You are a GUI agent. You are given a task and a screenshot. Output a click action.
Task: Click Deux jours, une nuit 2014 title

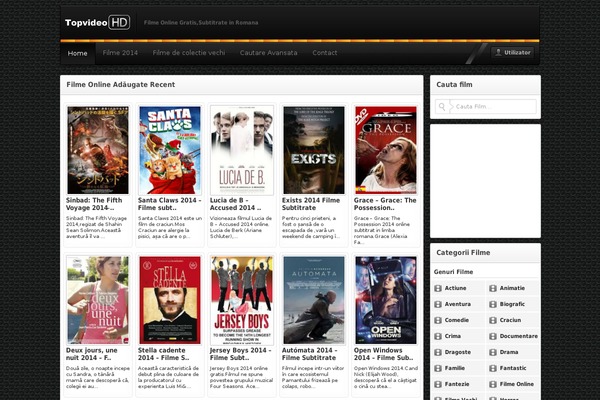click(x=92, y=354)
